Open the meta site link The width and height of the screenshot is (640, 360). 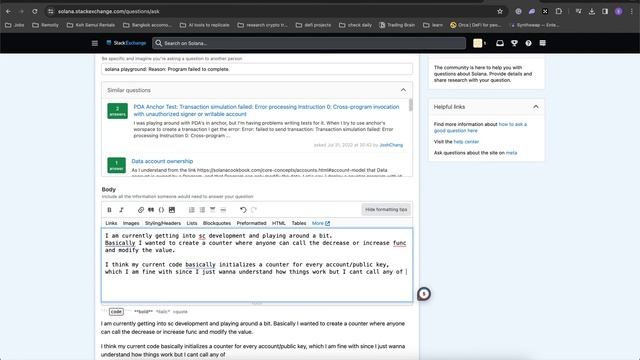click(x=511, y=153)
